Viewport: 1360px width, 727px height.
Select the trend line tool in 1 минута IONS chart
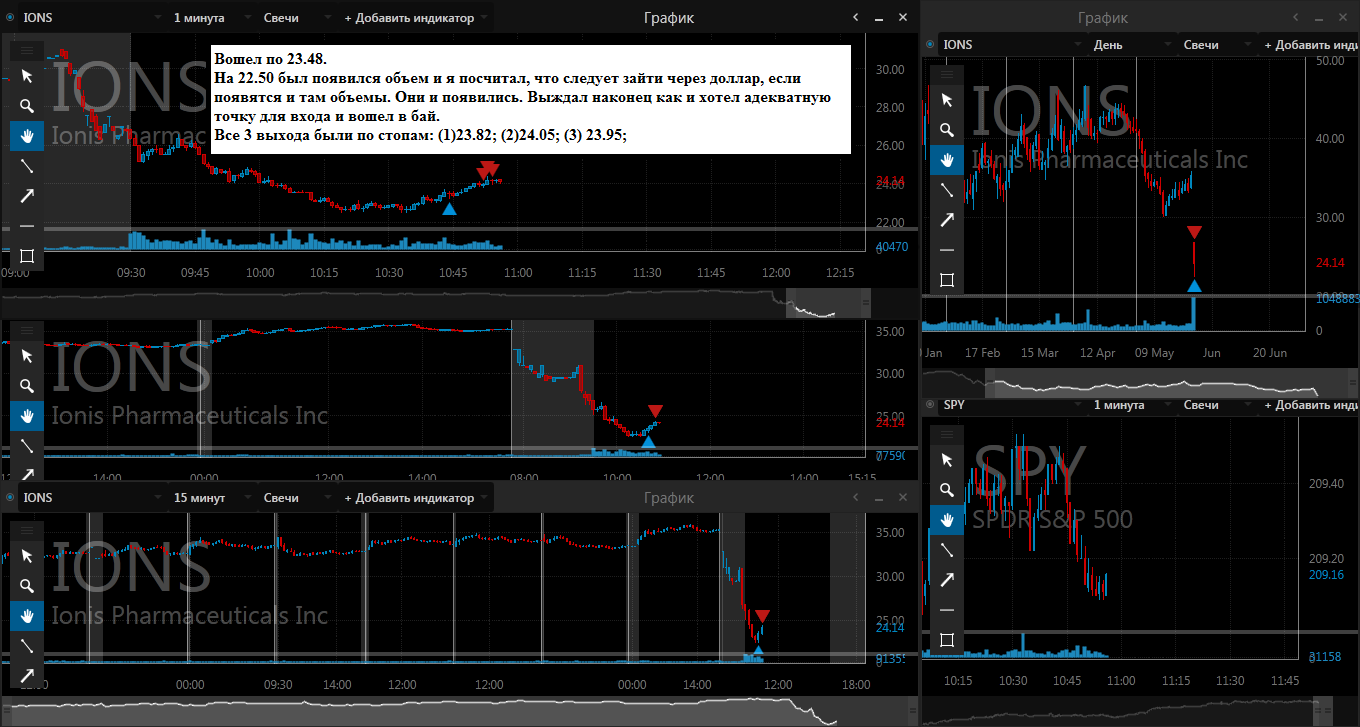[x=27, y=166]
